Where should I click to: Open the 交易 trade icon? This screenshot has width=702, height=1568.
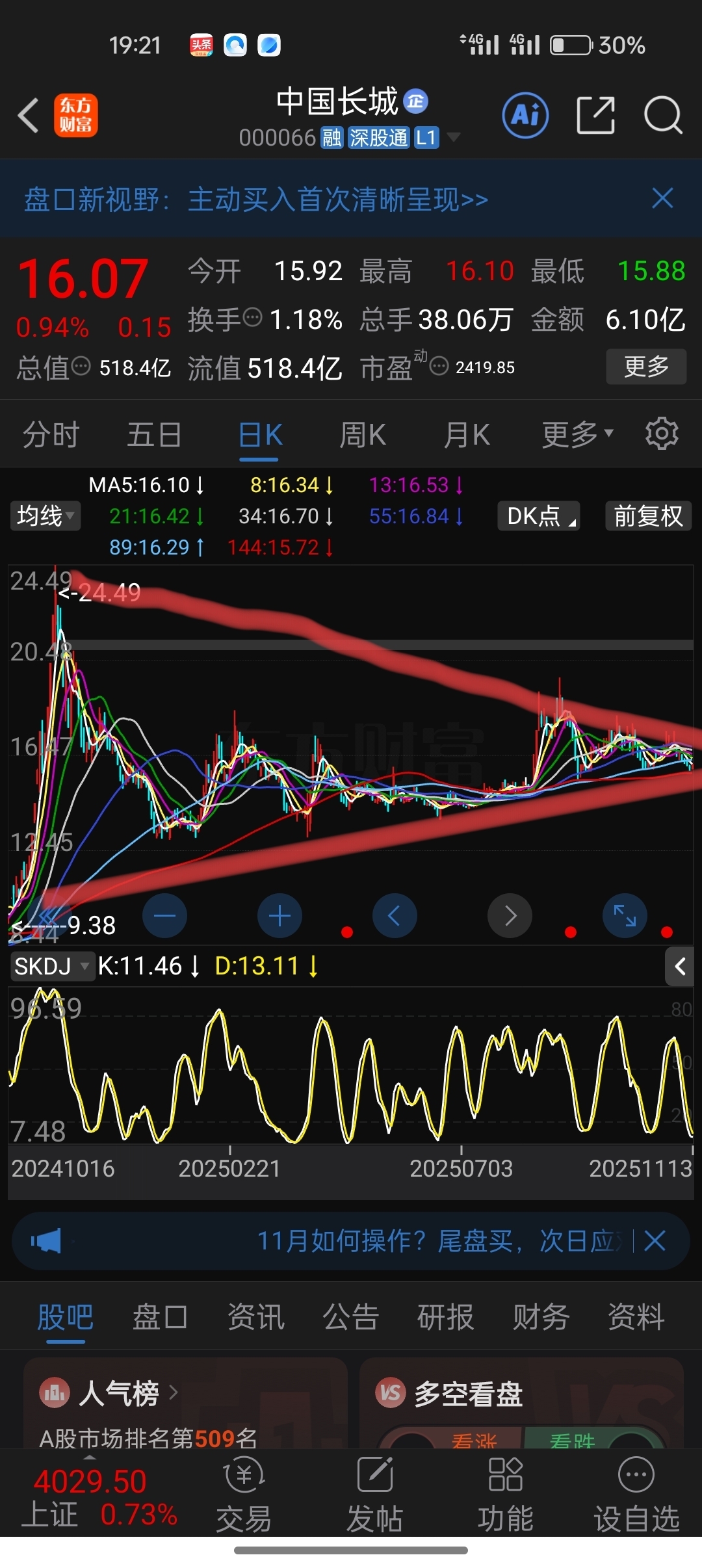(244, 1495)
